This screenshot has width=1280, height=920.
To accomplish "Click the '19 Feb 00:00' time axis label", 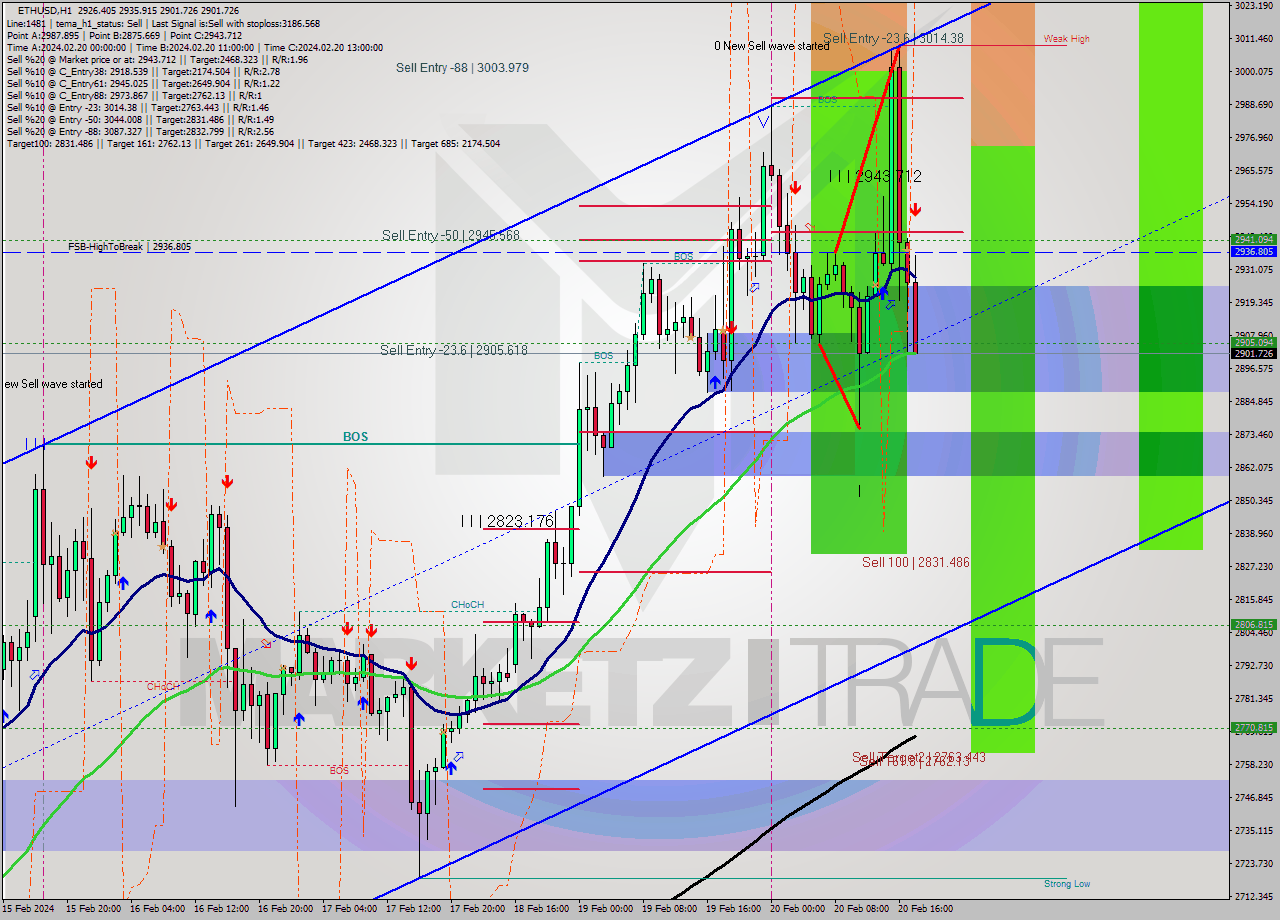I will tap(605, 909).
